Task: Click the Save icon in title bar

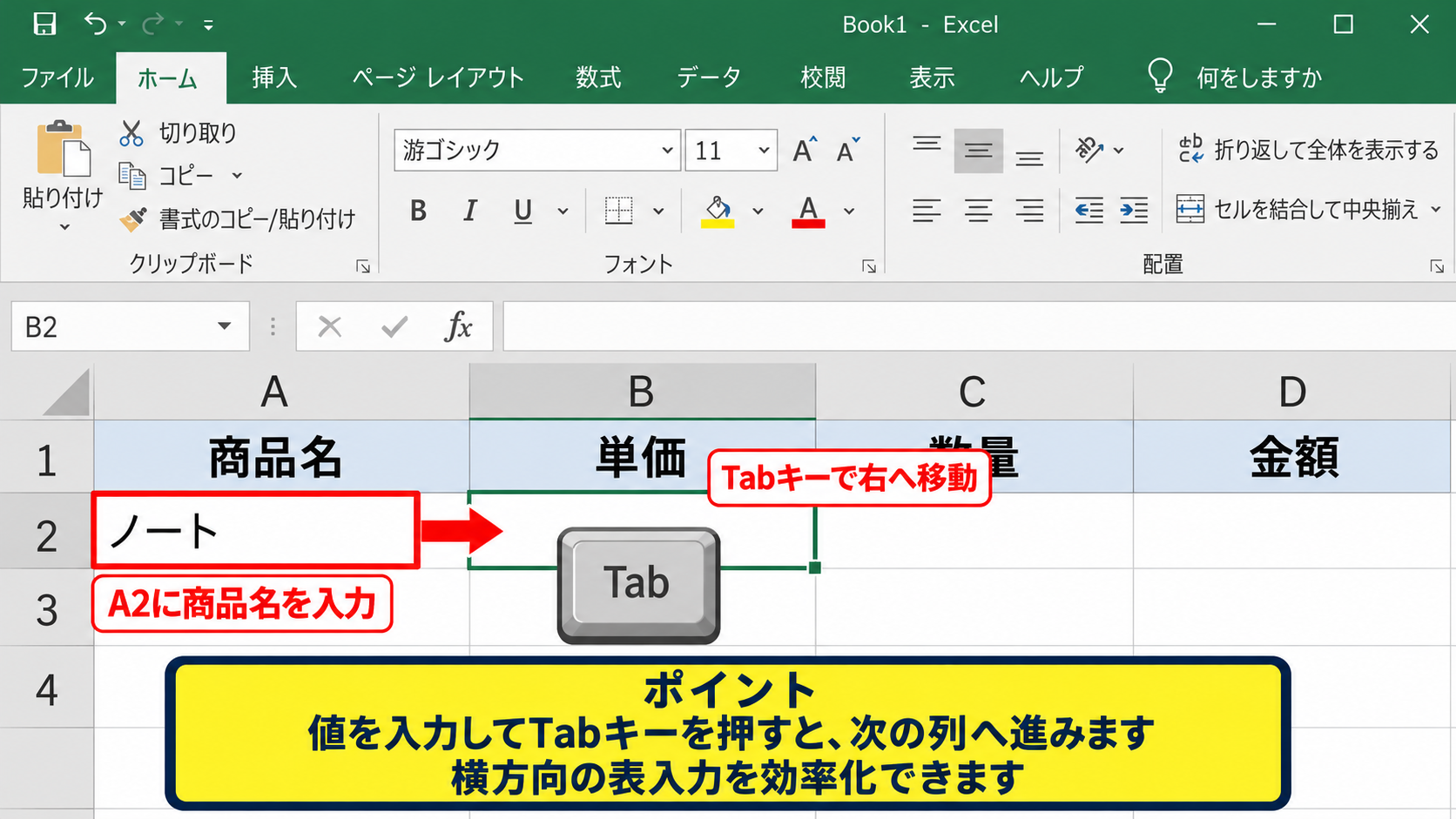Action: (44, 23)
